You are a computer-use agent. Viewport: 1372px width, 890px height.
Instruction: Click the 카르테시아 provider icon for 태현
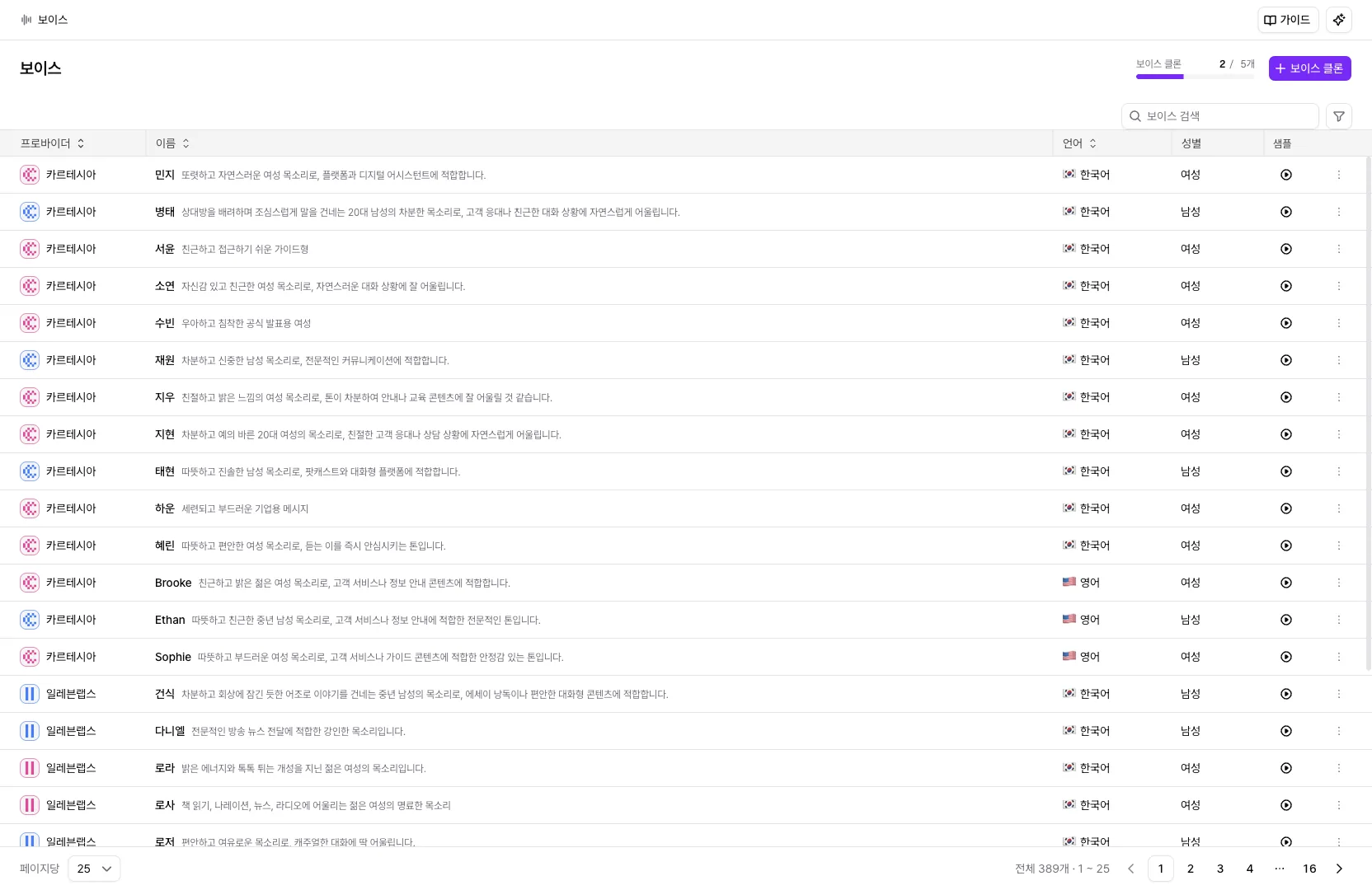point(30,471)
